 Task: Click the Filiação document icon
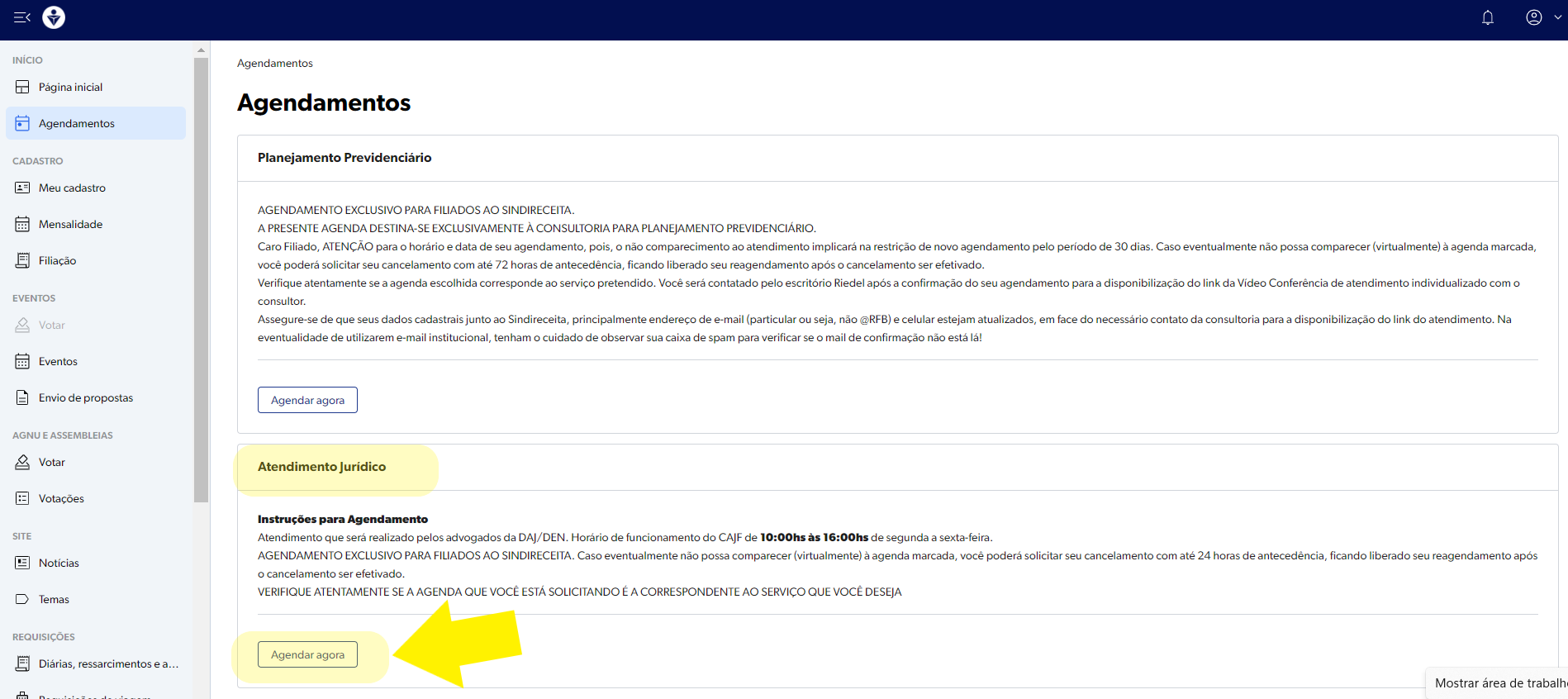coord(22,260)
